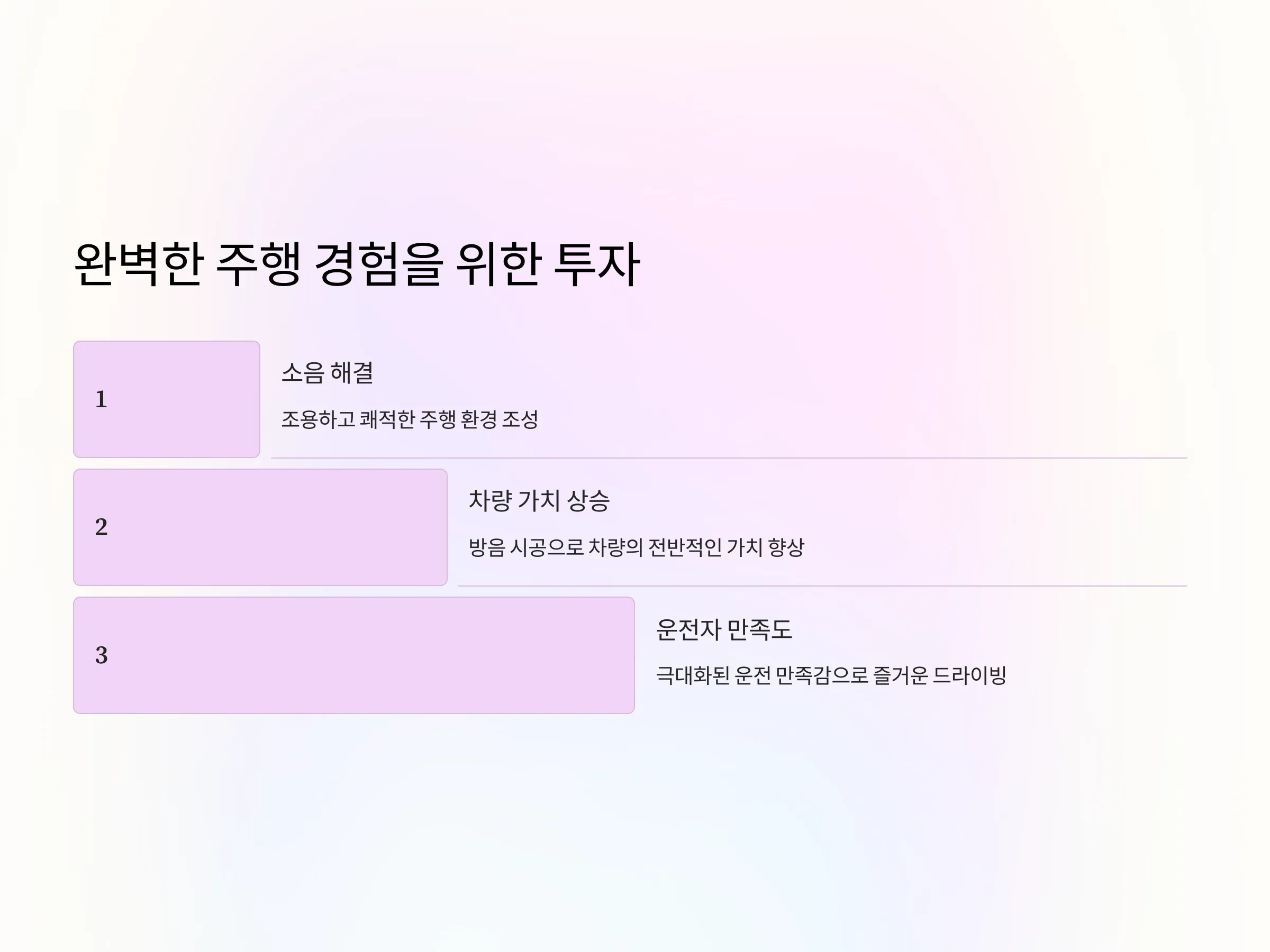Click the number 2 label
This screenshot has width=1270, height=952.
[101, 527]
